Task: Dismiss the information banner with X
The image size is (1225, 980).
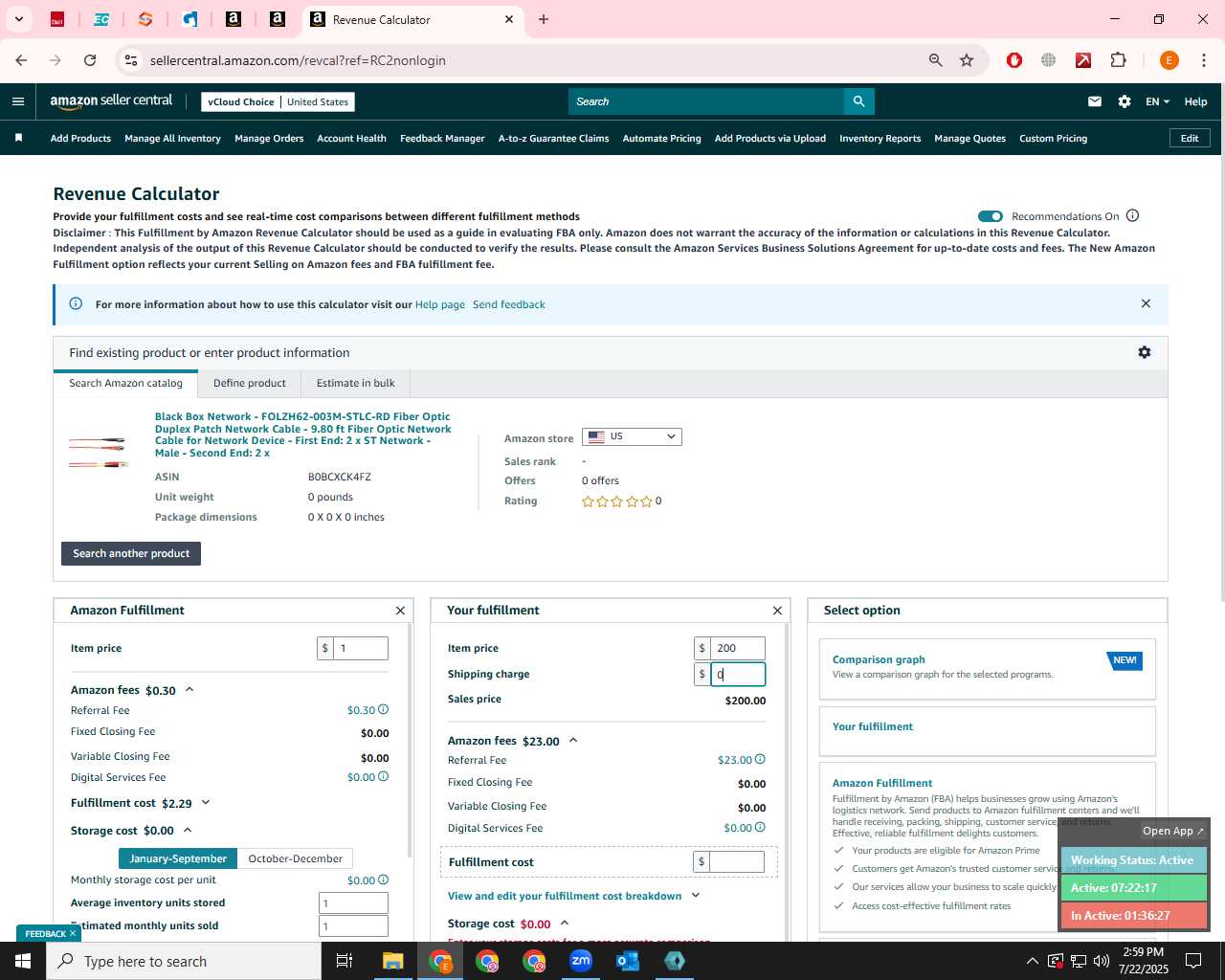Action: tap(1146, 303)
